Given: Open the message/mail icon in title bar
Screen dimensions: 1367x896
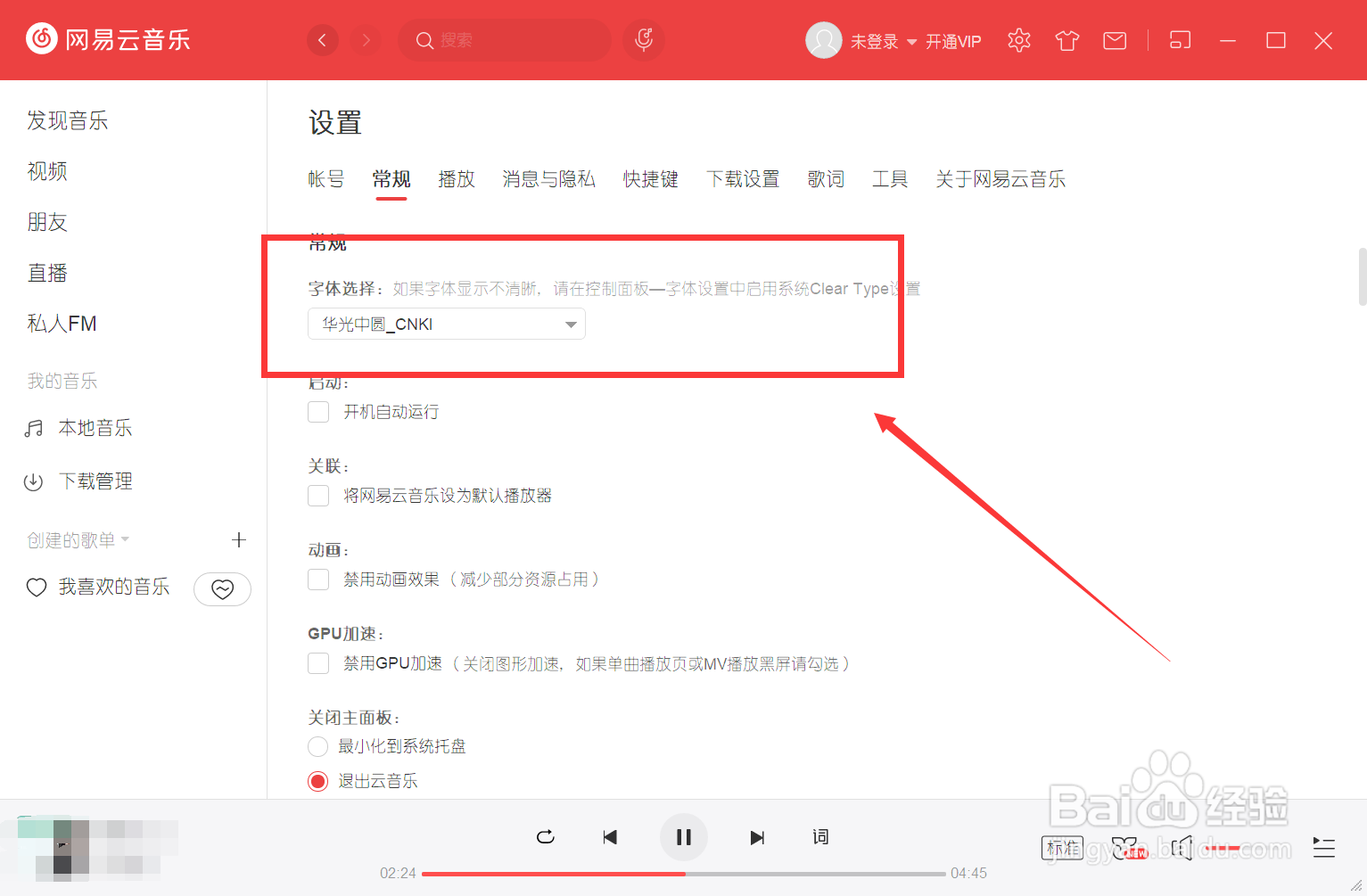Looking at the screenshot, I should (1114, 40).
